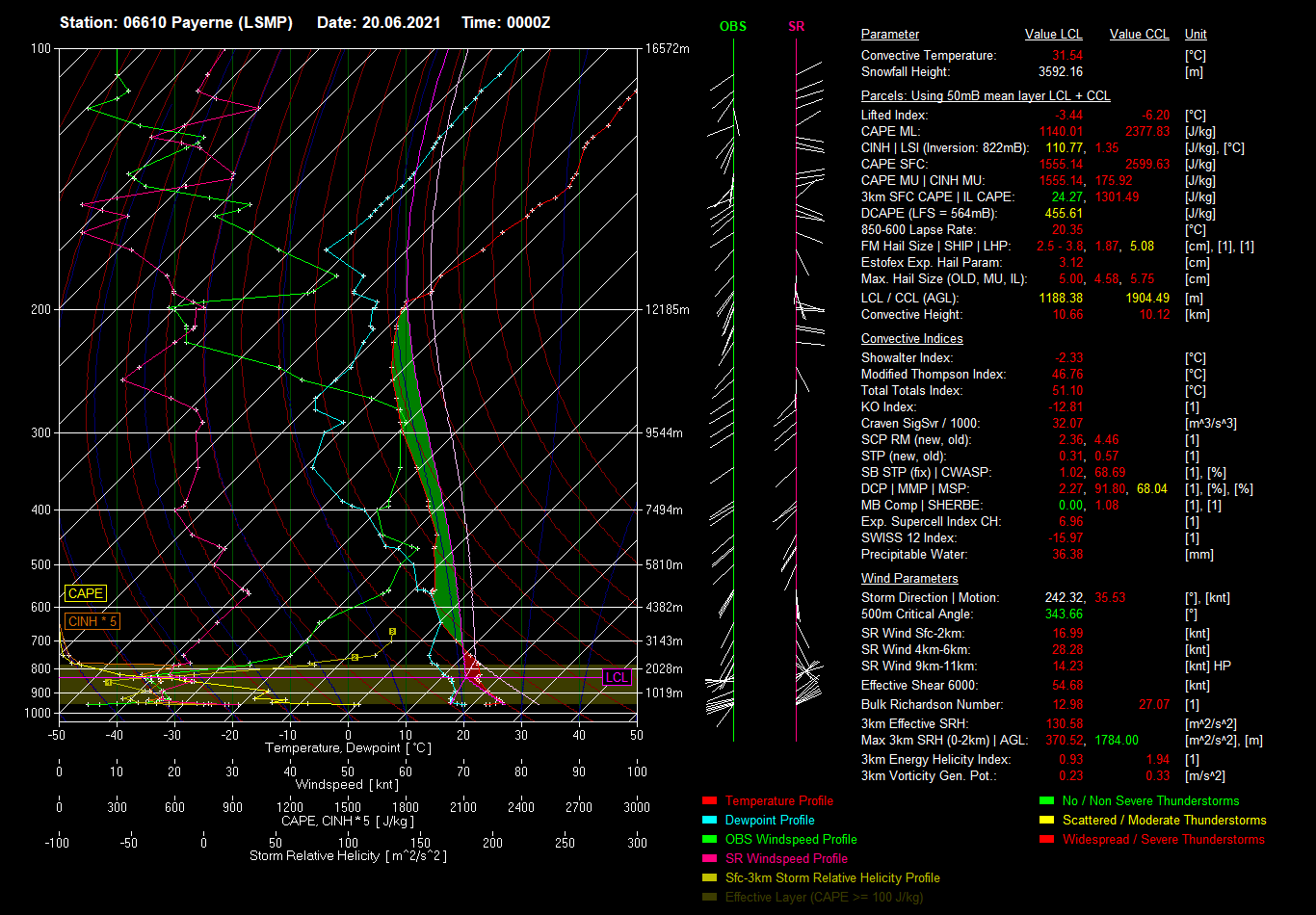Click the Convective Indices section heading
This screenshot has width=1316, height=915.
point(911,339)
